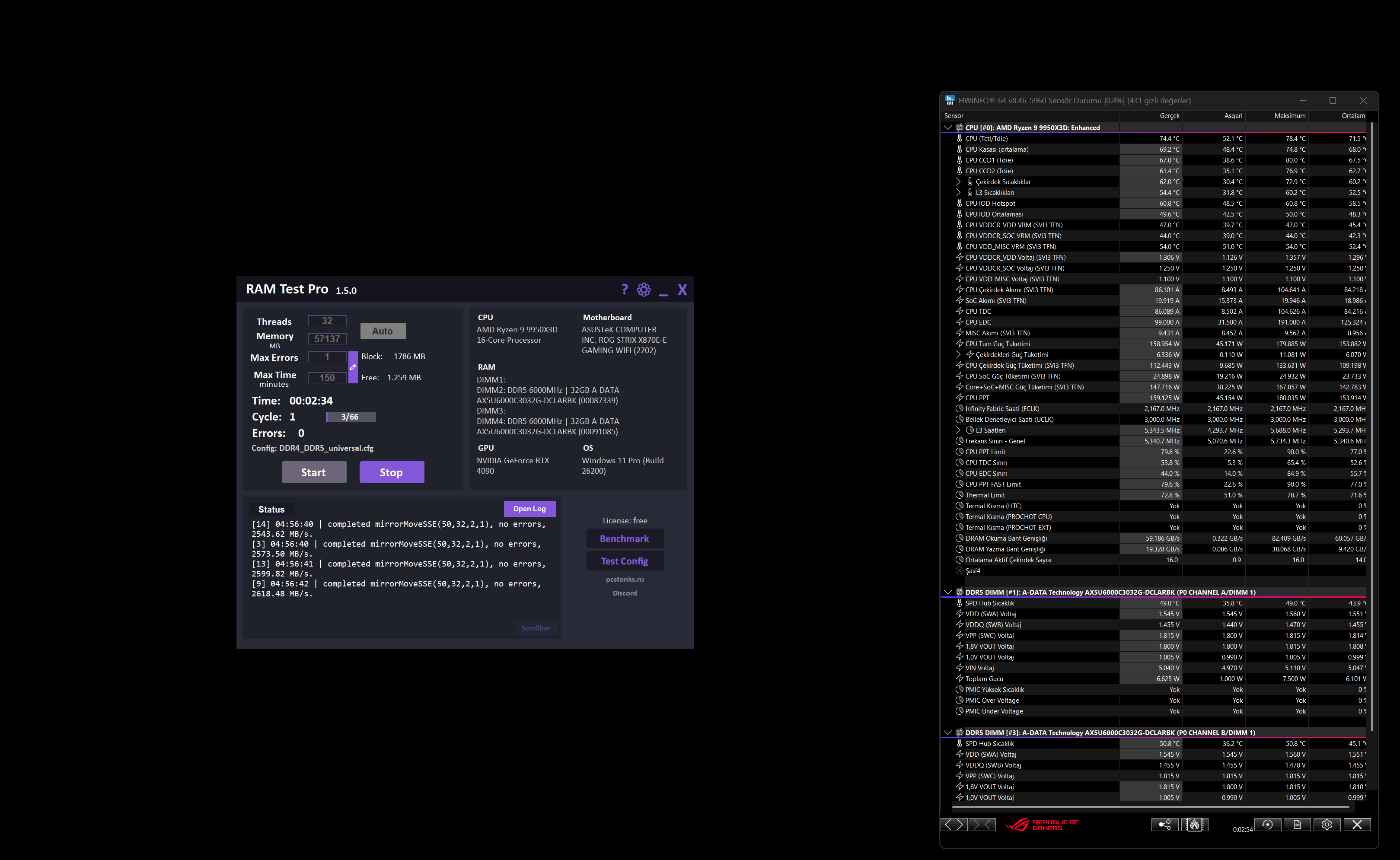This screenshot has width=1400, height=860.
Task: Click the Sensör column header
Action: tap(1030, 115)
